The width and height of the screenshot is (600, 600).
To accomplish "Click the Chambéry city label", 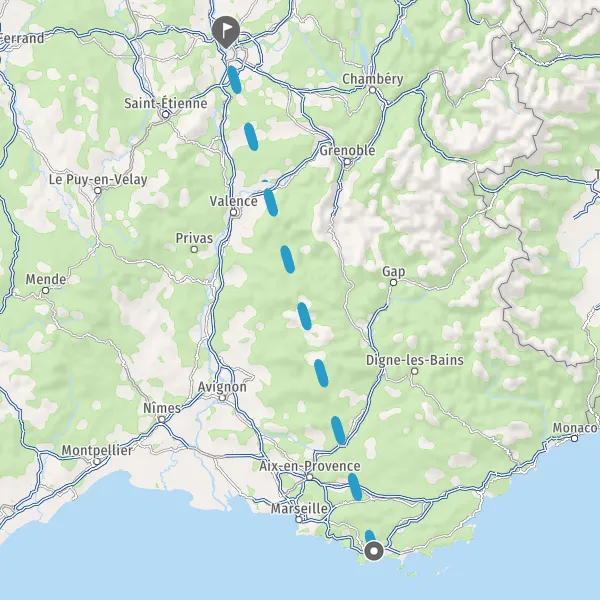I will pos(373,79).
